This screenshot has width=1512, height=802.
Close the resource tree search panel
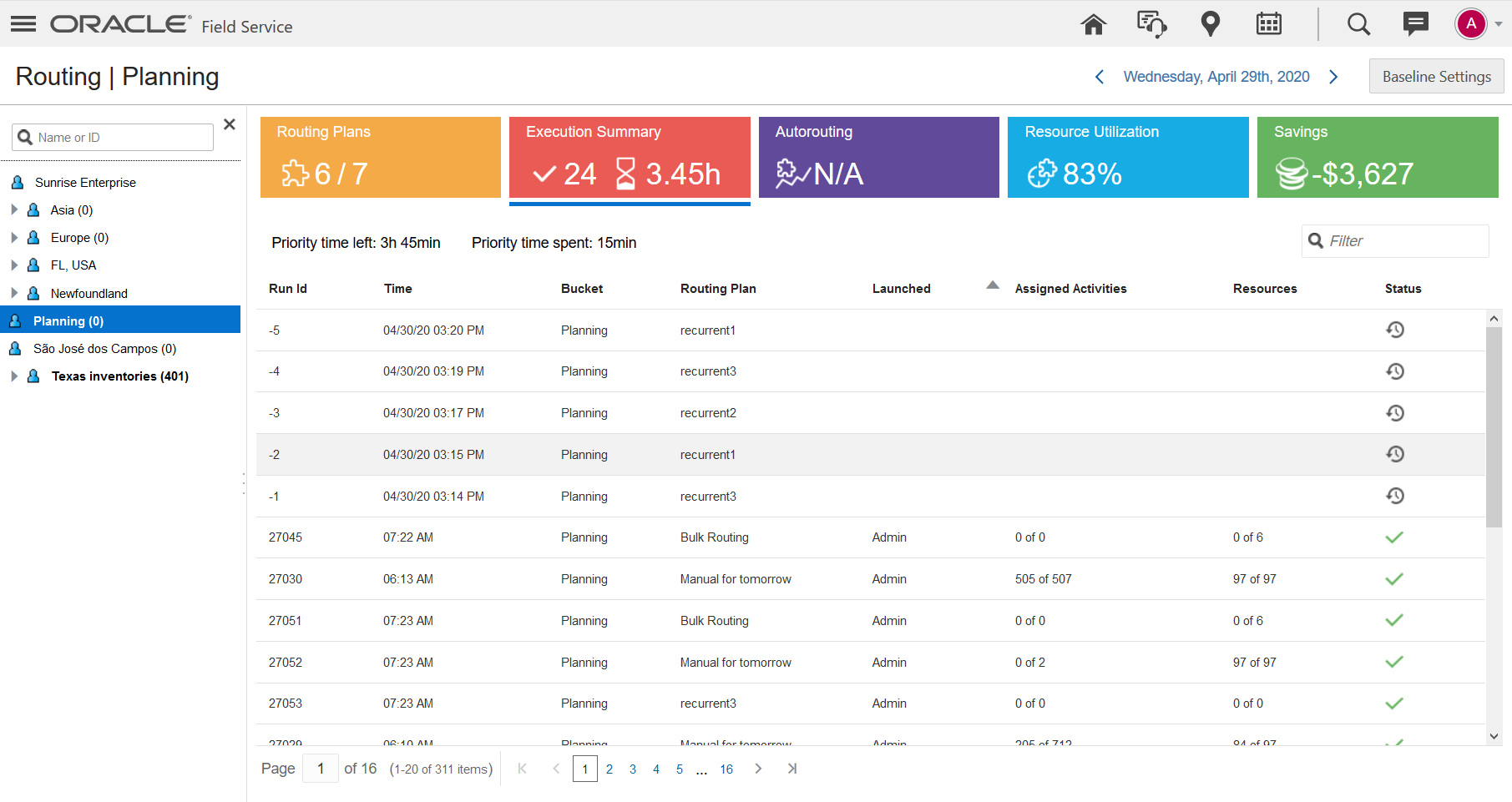(x=230, y=124)
